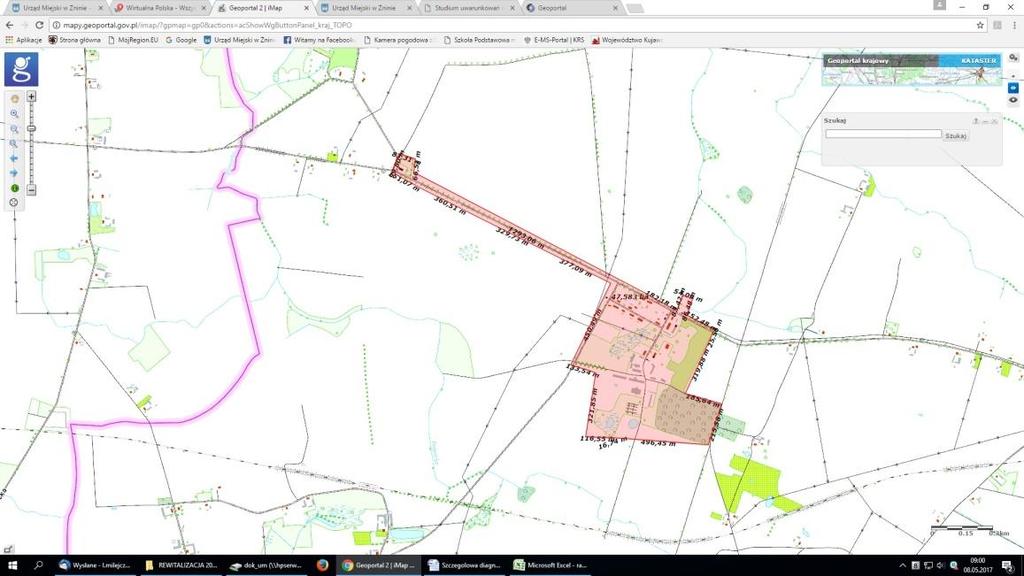Viewport: 1024px width, 576px height.
Task: Pin the Szukaj search panel
Action: click(x=976, y=121)
